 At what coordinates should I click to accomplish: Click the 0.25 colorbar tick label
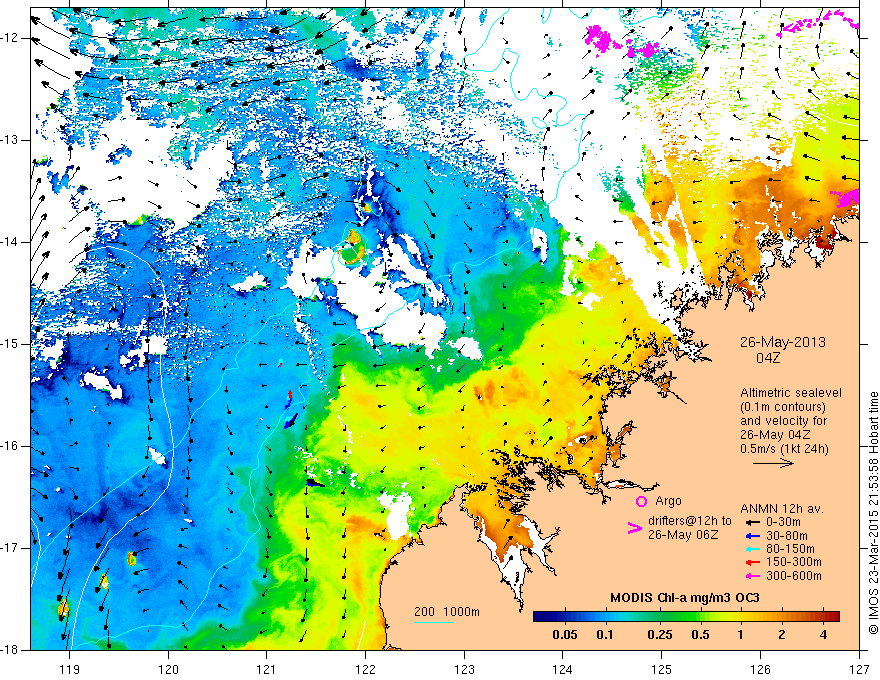pyautogui.click(x=659, y=635)
